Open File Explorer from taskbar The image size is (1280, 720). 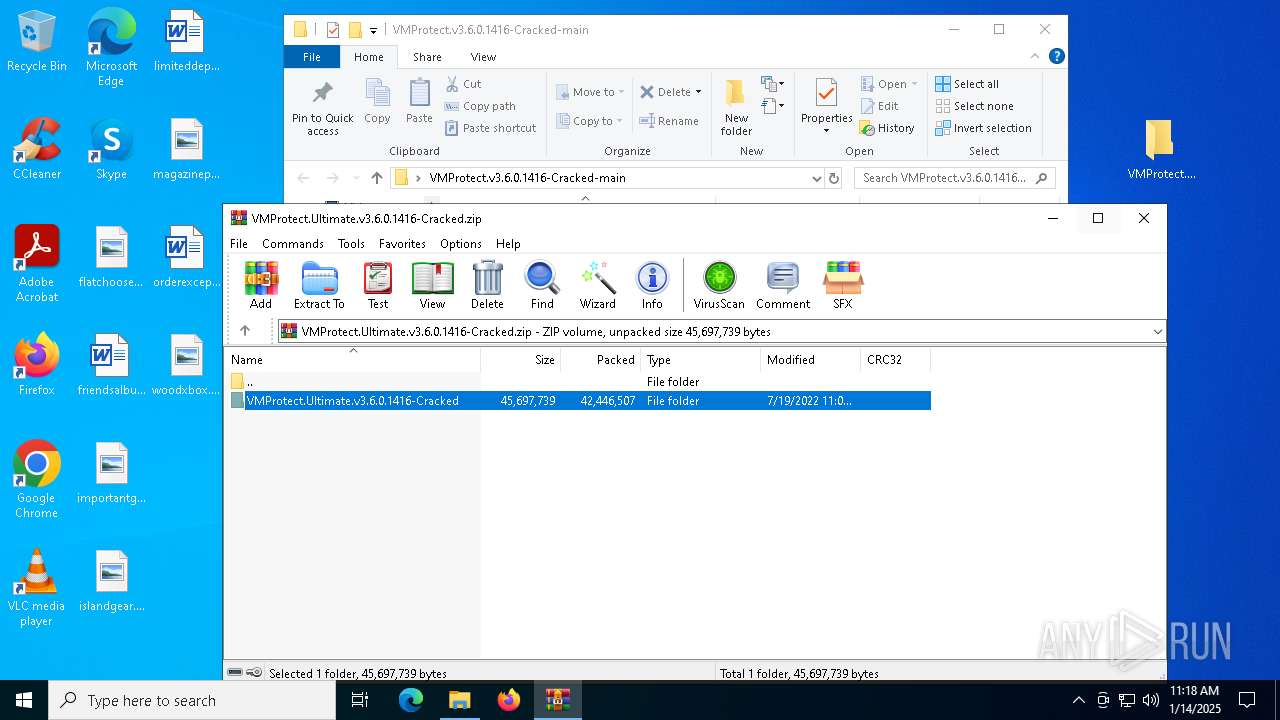coord(460,701)
